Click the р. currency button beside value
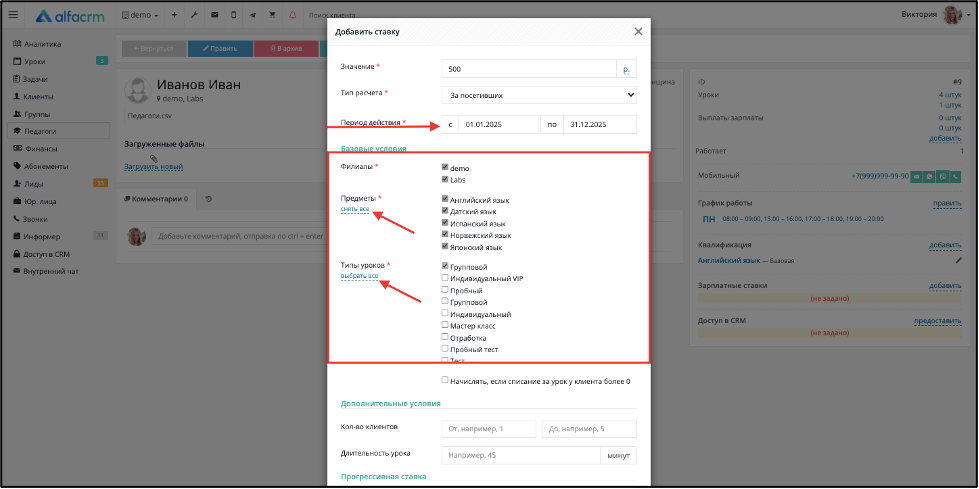Image resolution: width=979 pixels, height=489 pixels. pos(626,69)
